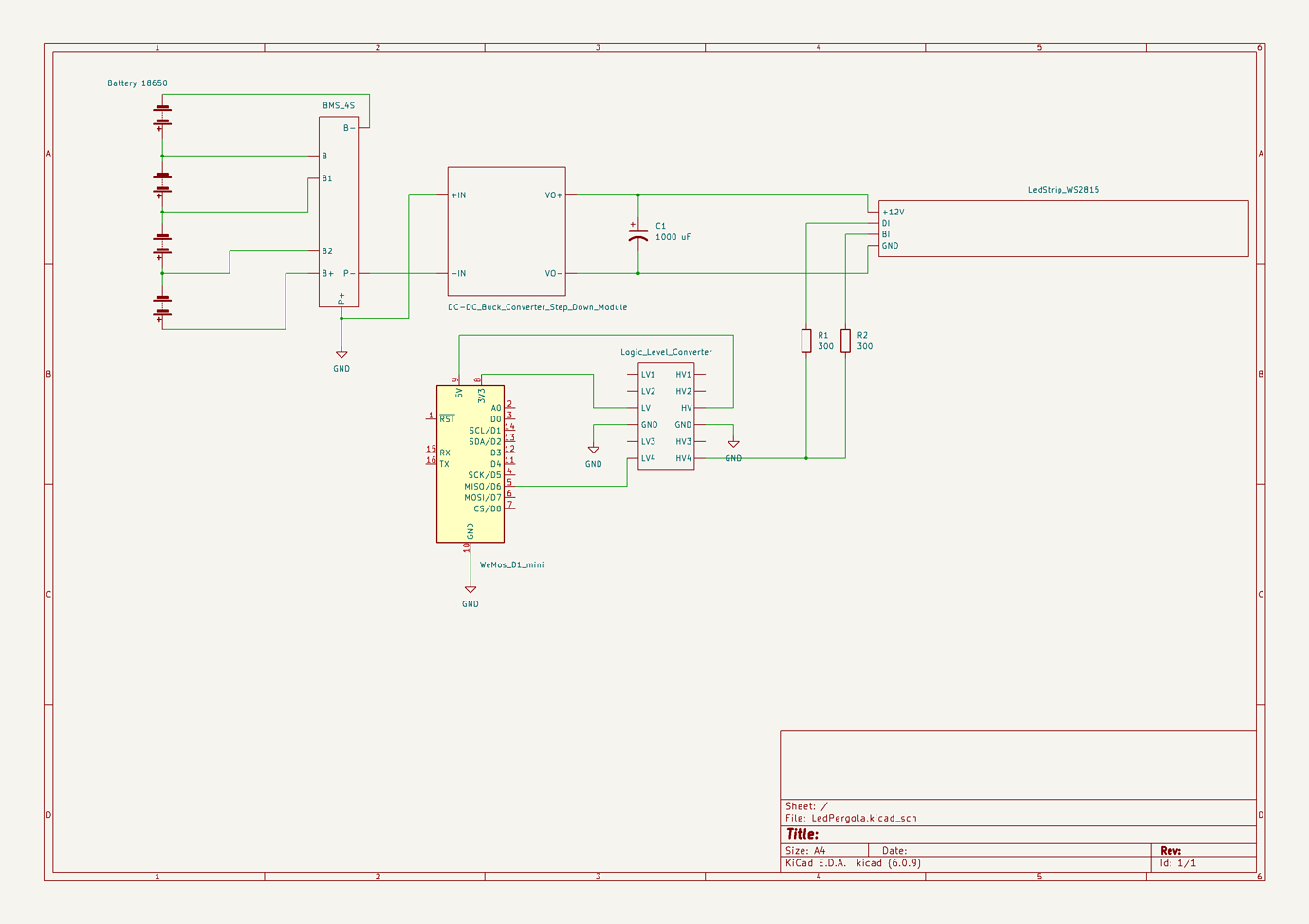Screen dimensions: 1309x924
Task: Click the LedStrip_WS2815 component block
Action: (1062, 228)
